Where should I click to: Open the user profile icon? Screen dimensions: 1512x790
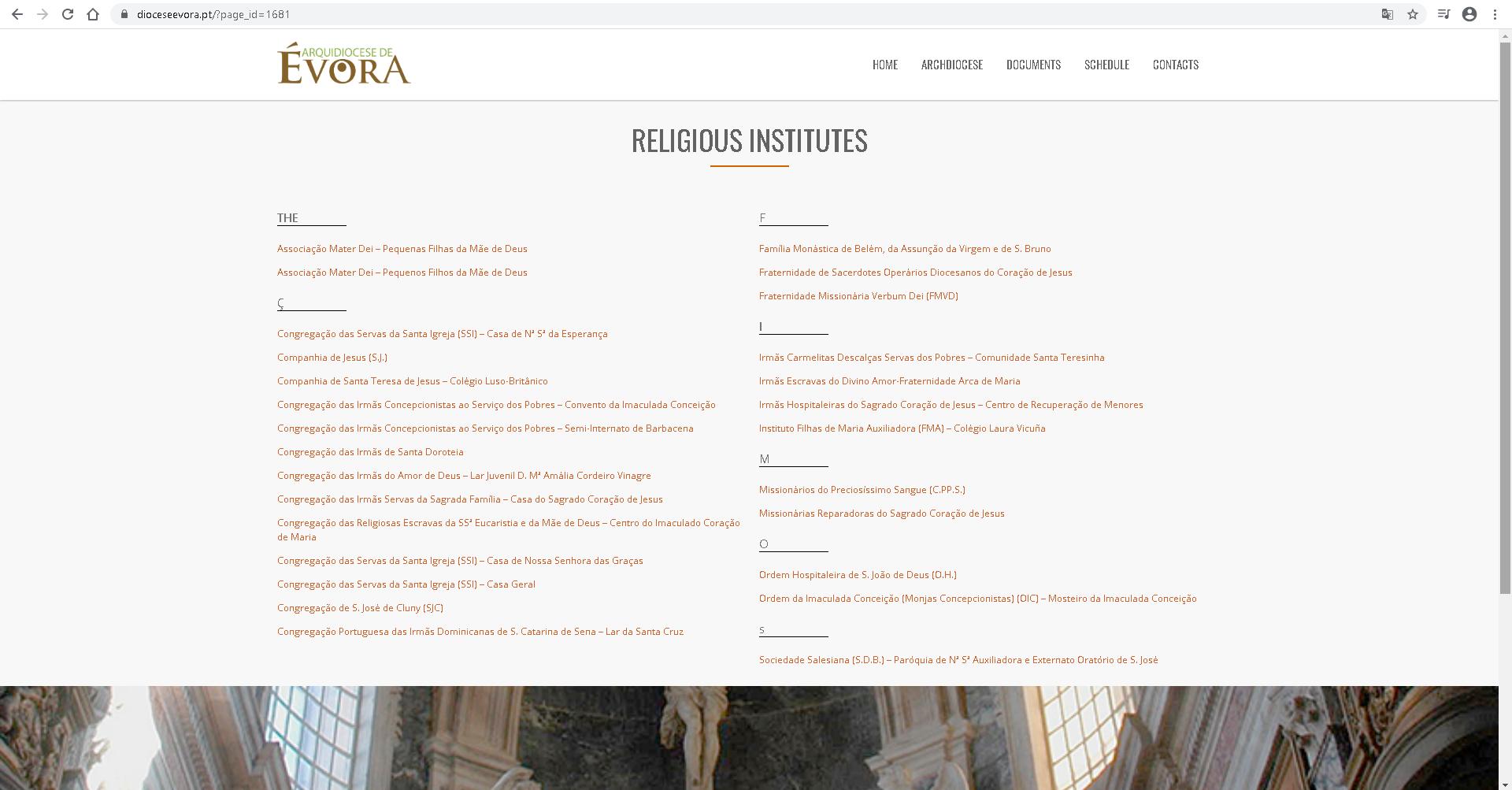tap(1469, 14)
